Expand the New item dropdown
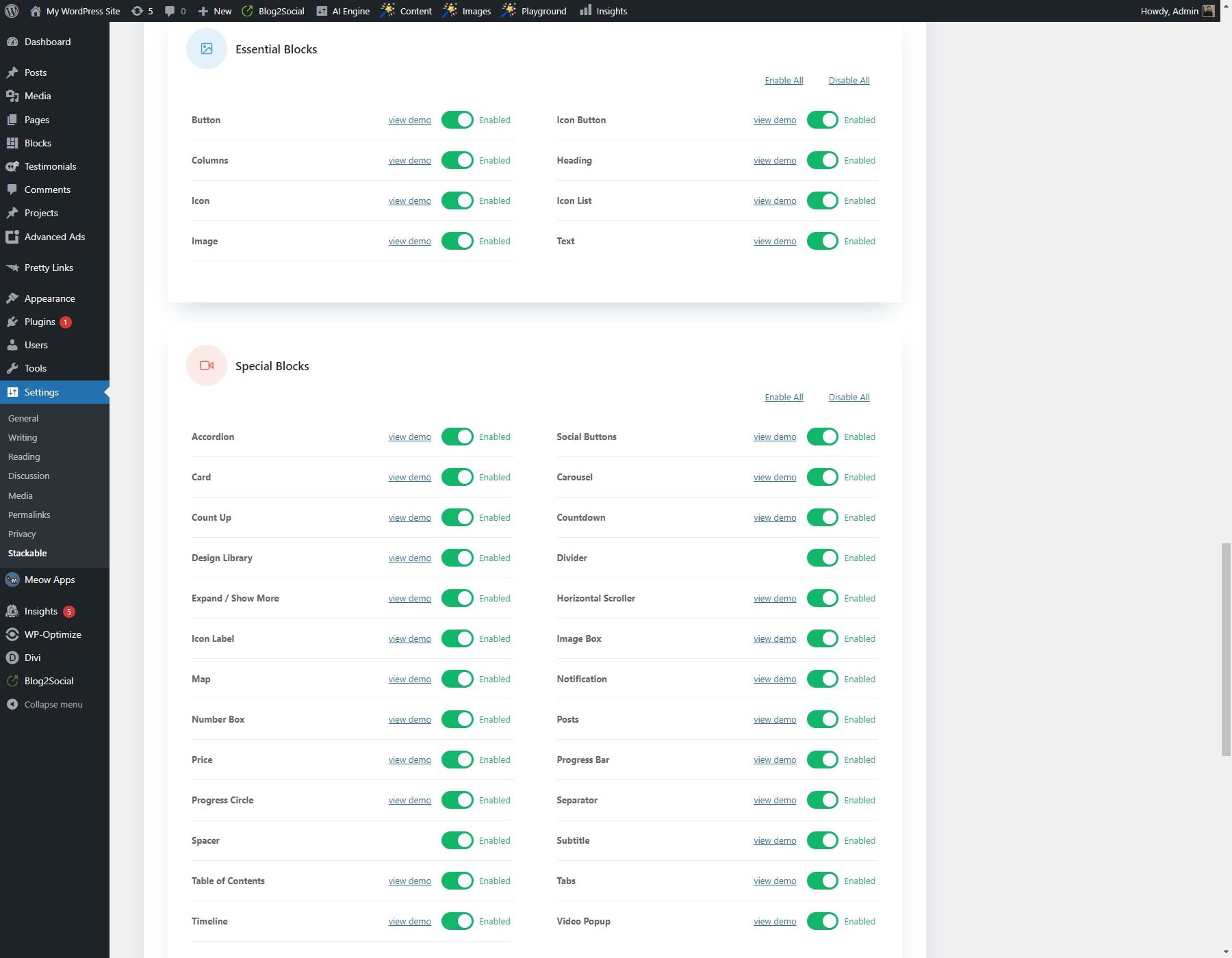The height and width of the screenshot is (958, 1232). 214,10
